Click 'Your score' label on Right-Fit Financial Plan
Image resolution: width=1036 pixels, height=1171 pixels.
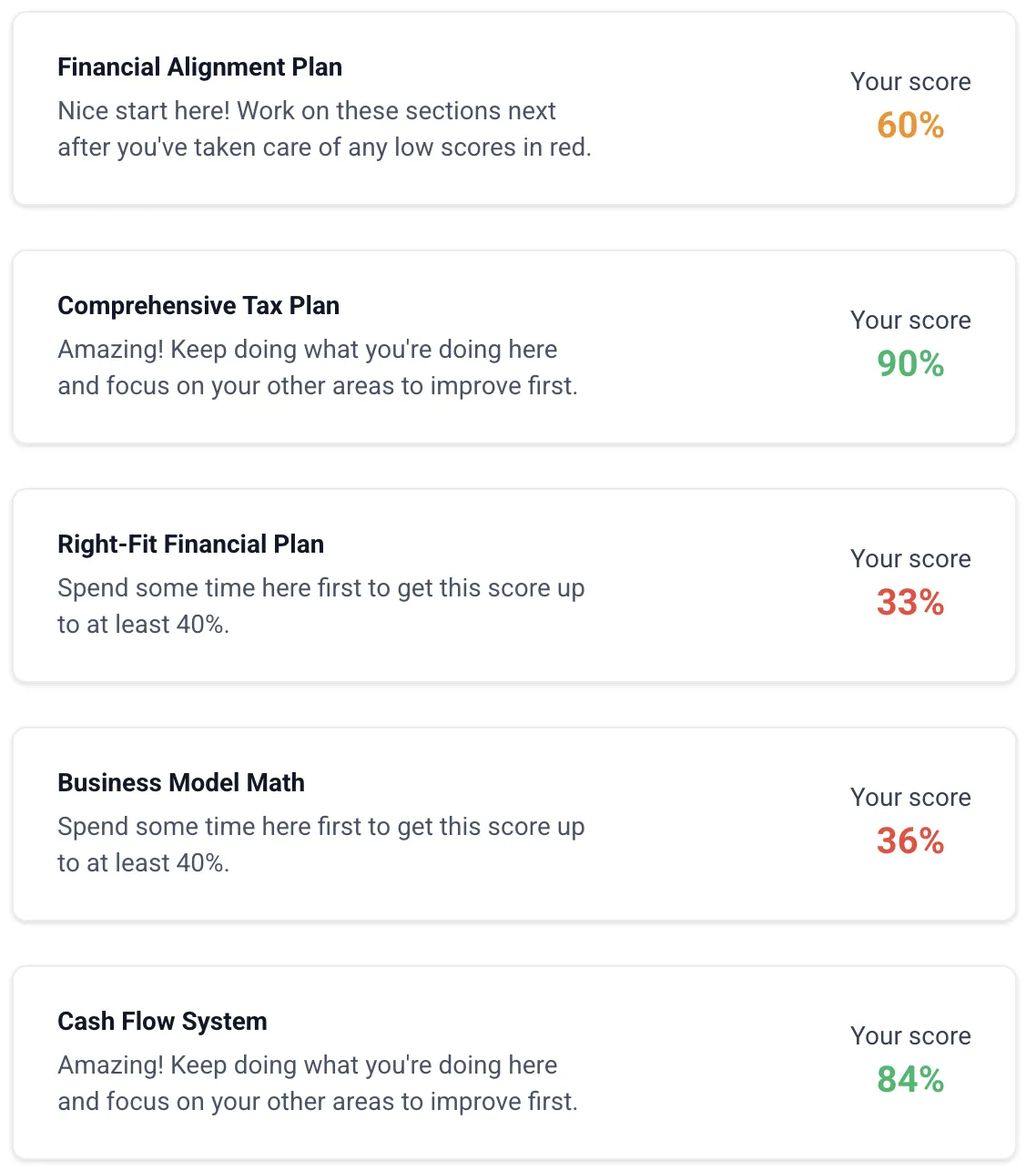coord(910,558)
